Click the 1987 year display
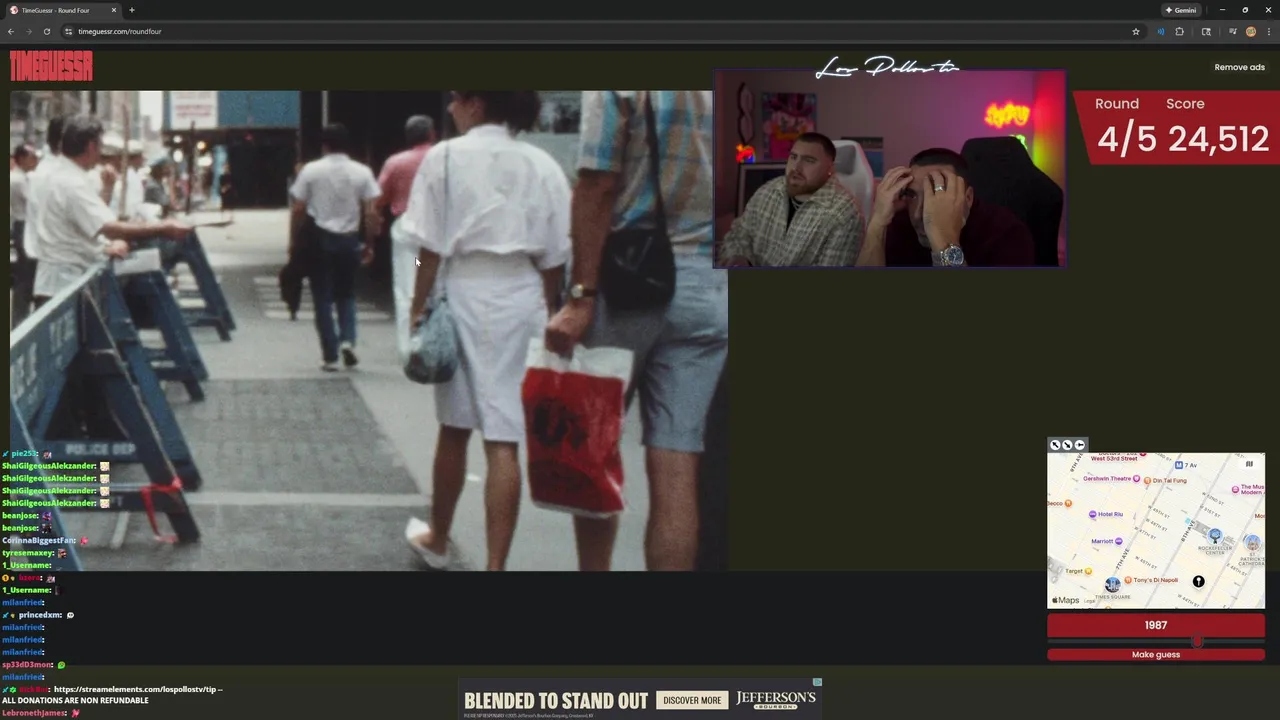 click(1156, 625)
